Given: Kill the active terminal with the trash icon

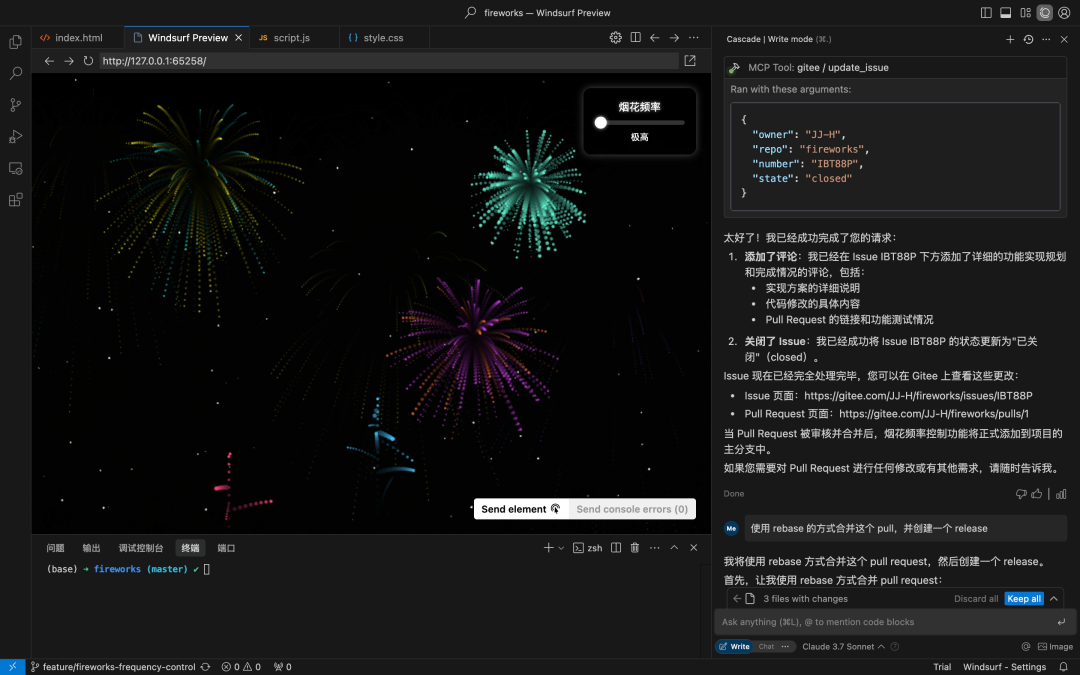Looking at the screenshot, I should 636,547.
